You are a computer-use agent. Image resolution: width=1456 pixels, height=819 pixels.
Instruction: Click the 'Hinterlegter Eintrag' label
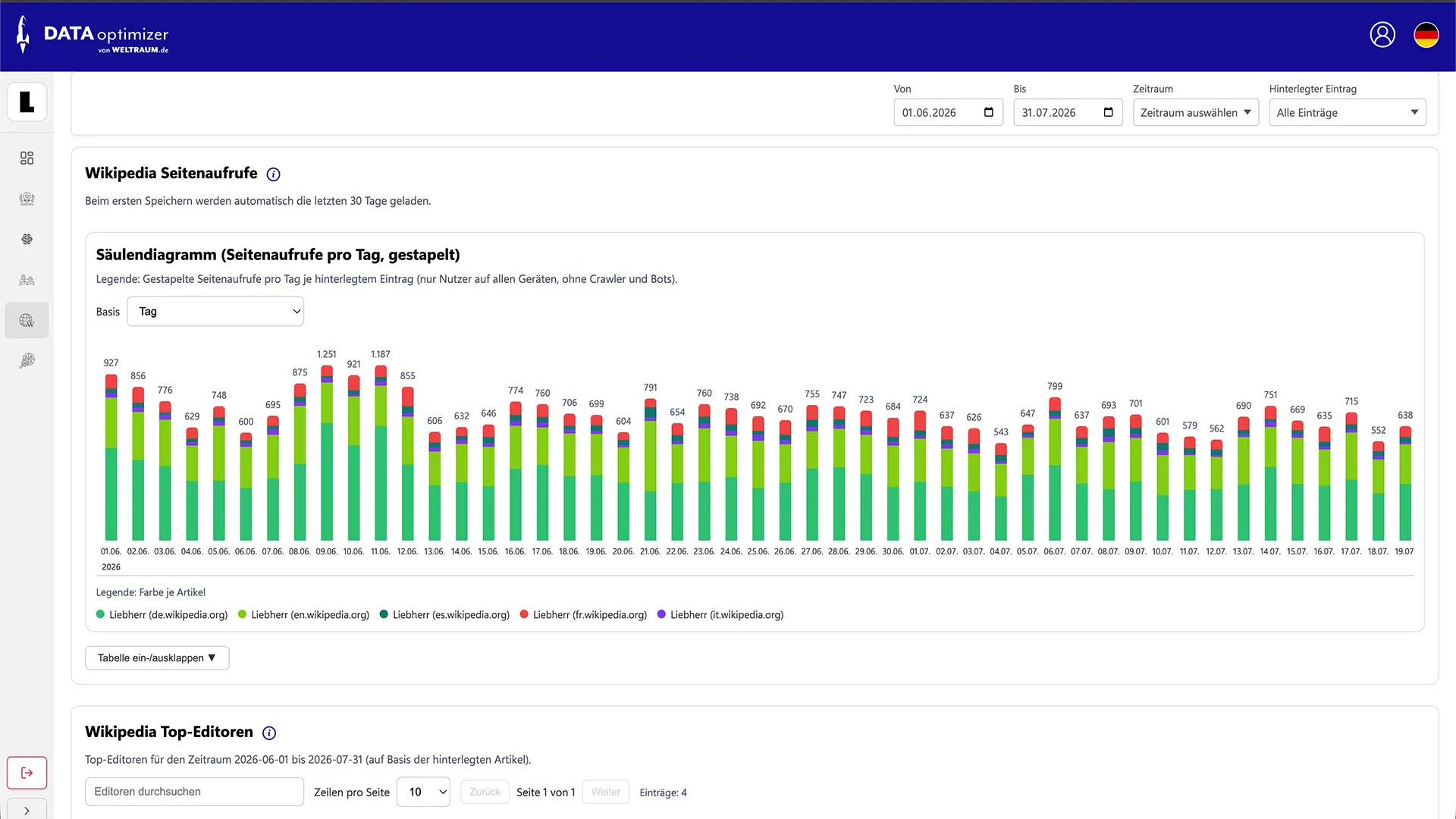coord(1313,89)
